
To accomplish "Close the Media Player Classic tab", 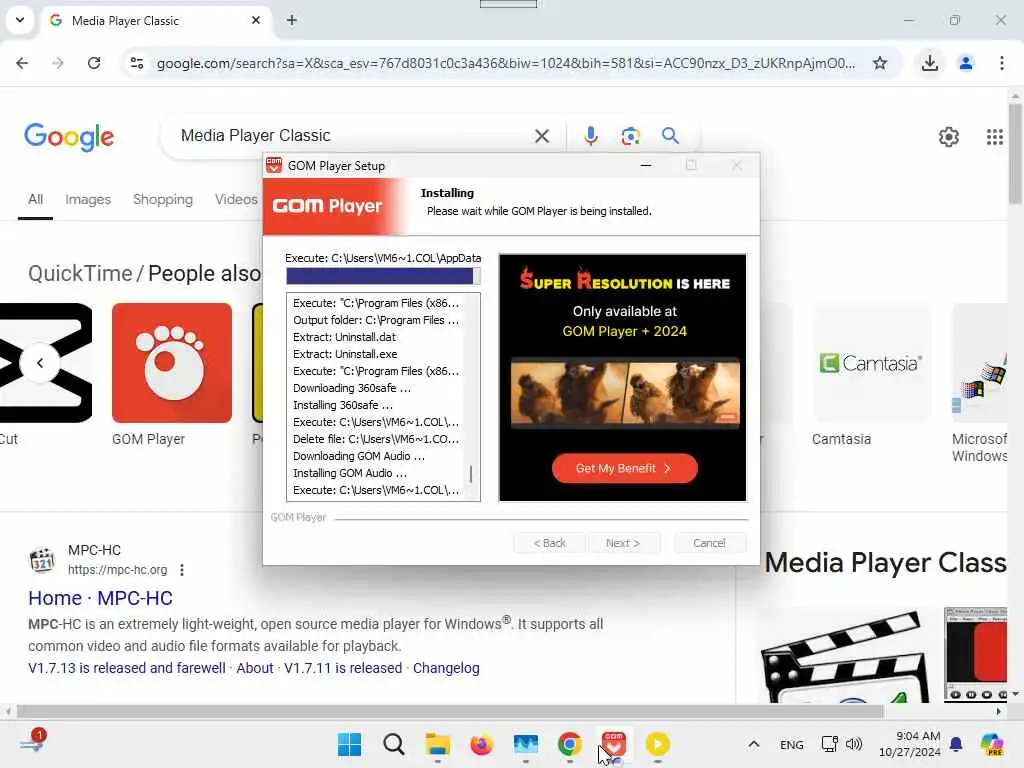I will click(x=256, y=20).
